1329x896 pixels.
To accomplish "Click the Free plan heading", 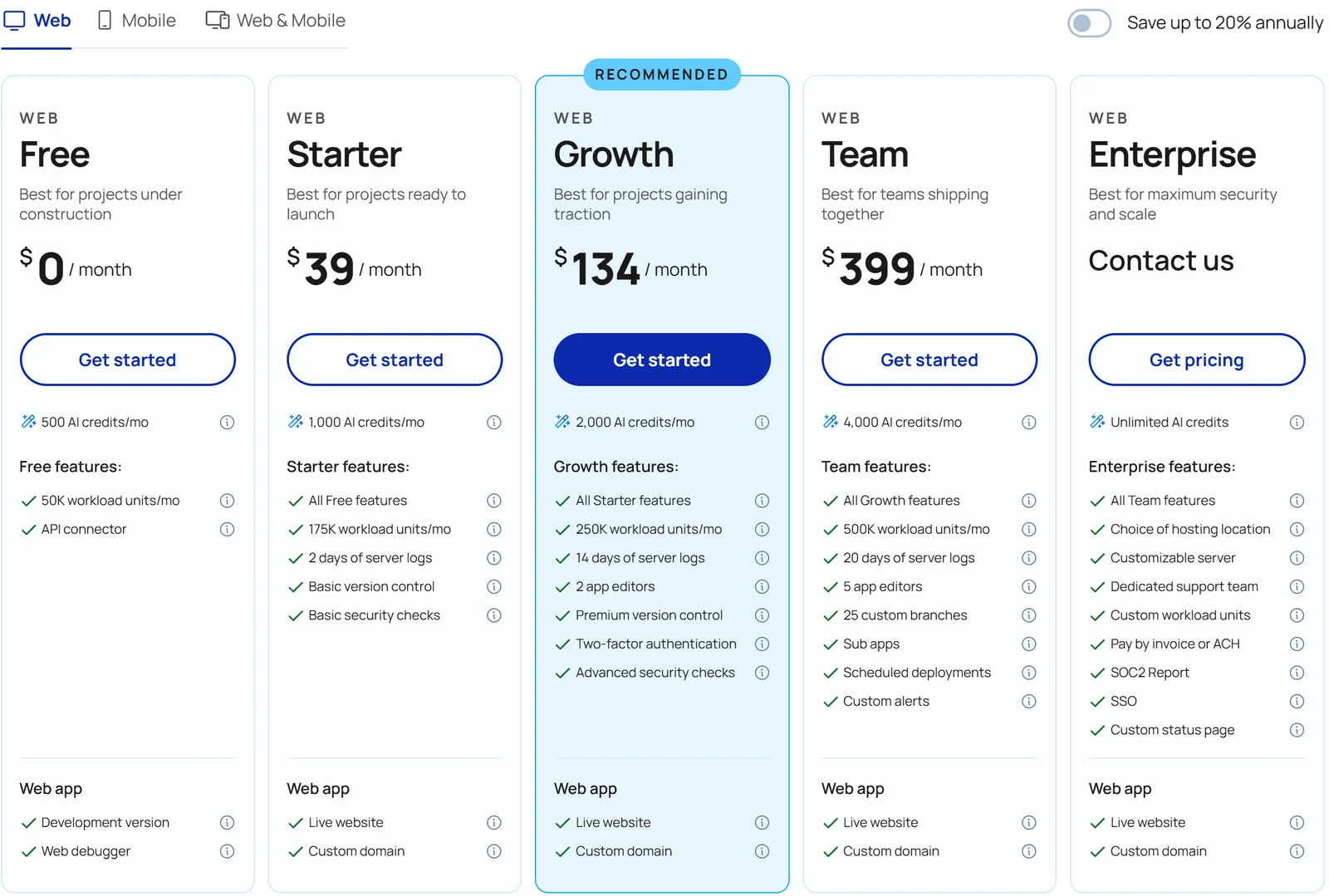I will click(x=55, y=154).
